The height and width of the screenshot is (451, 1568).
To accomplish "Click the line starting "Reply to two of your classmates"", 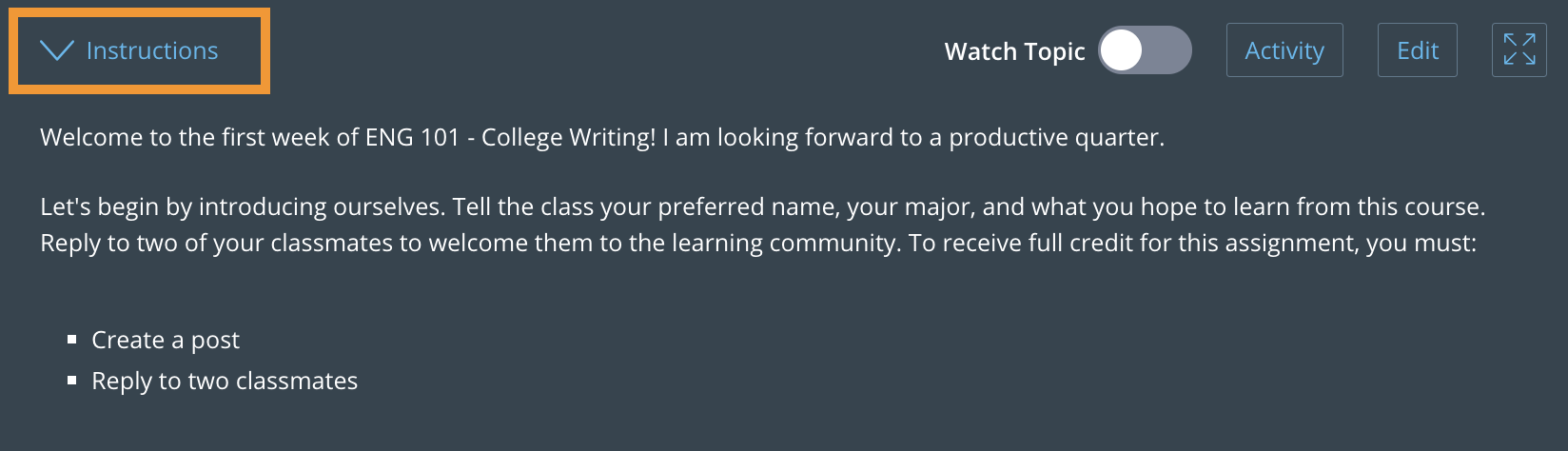I will 758,243.
